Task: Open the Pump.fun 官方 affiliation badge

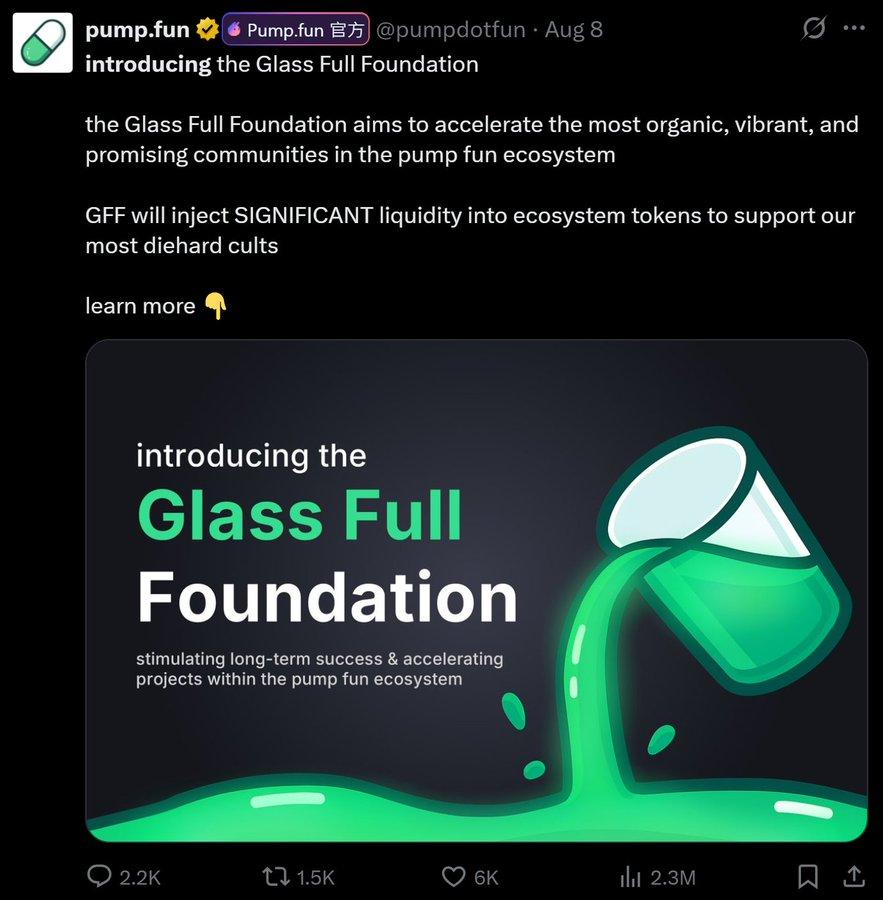Action: pos(296,30)
